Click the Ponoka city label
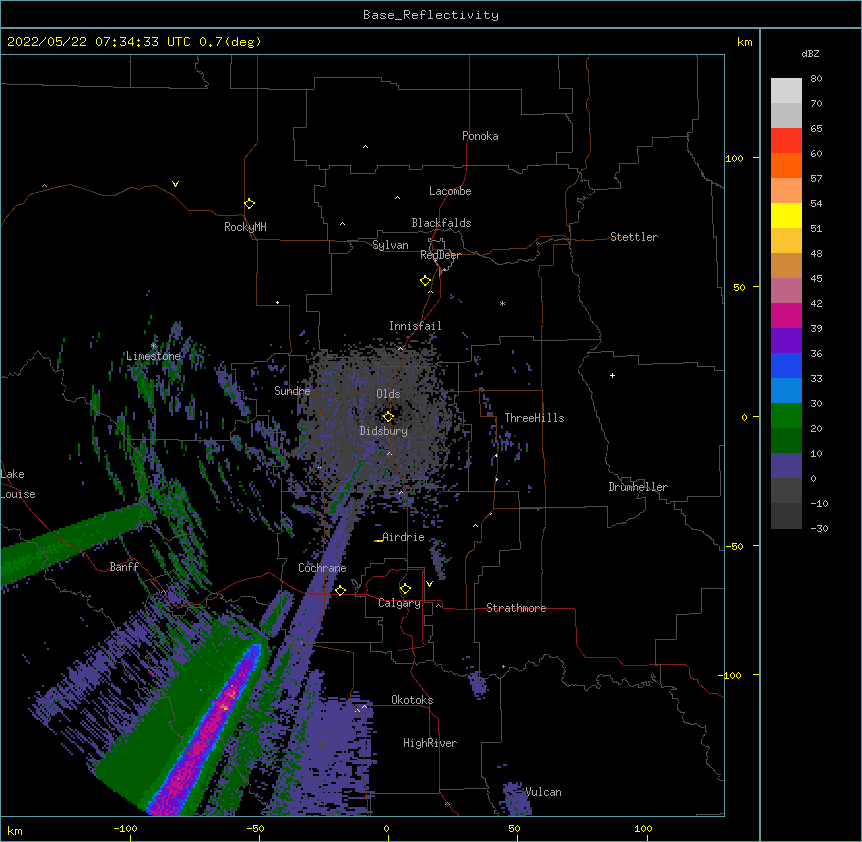This screenshot has width=862, height=842. (x=480, y=136)
